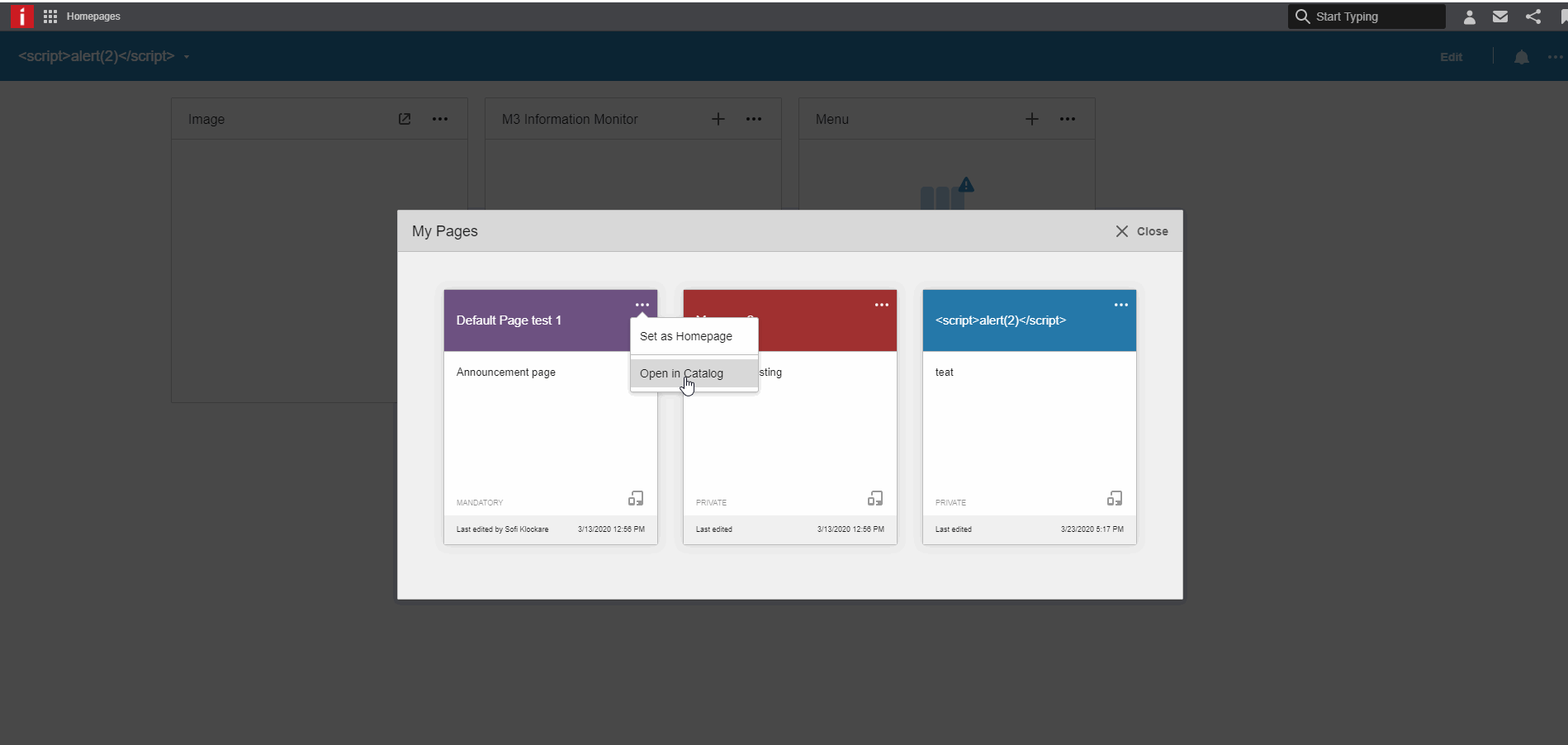Open ellipsis menu on script alert card
Image resolution: width=1568 pixels, height=745 pixels.
coord(1121,305)
